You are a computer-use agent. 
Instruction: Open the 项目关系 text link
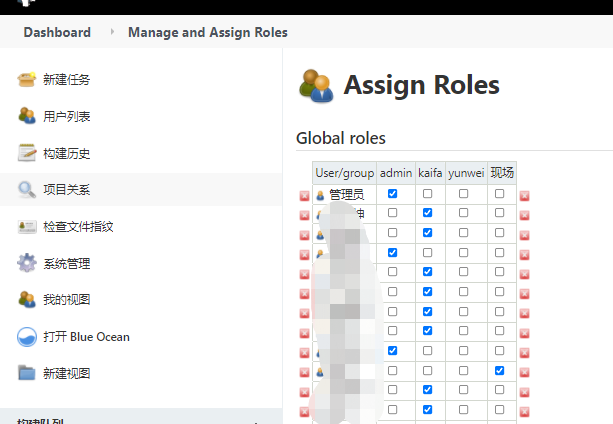point(66,190)
